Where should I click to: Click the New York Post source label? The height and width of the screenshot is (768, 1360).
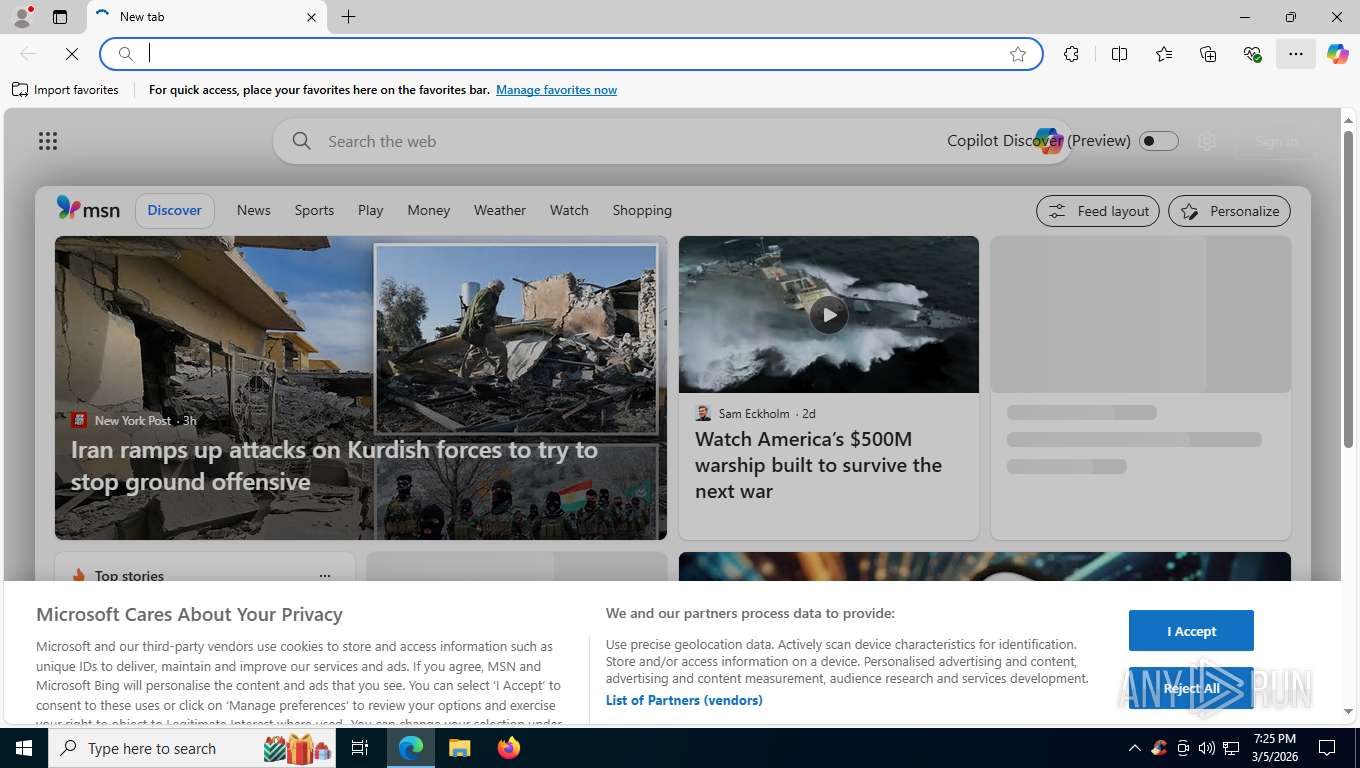tap(133, 421)
